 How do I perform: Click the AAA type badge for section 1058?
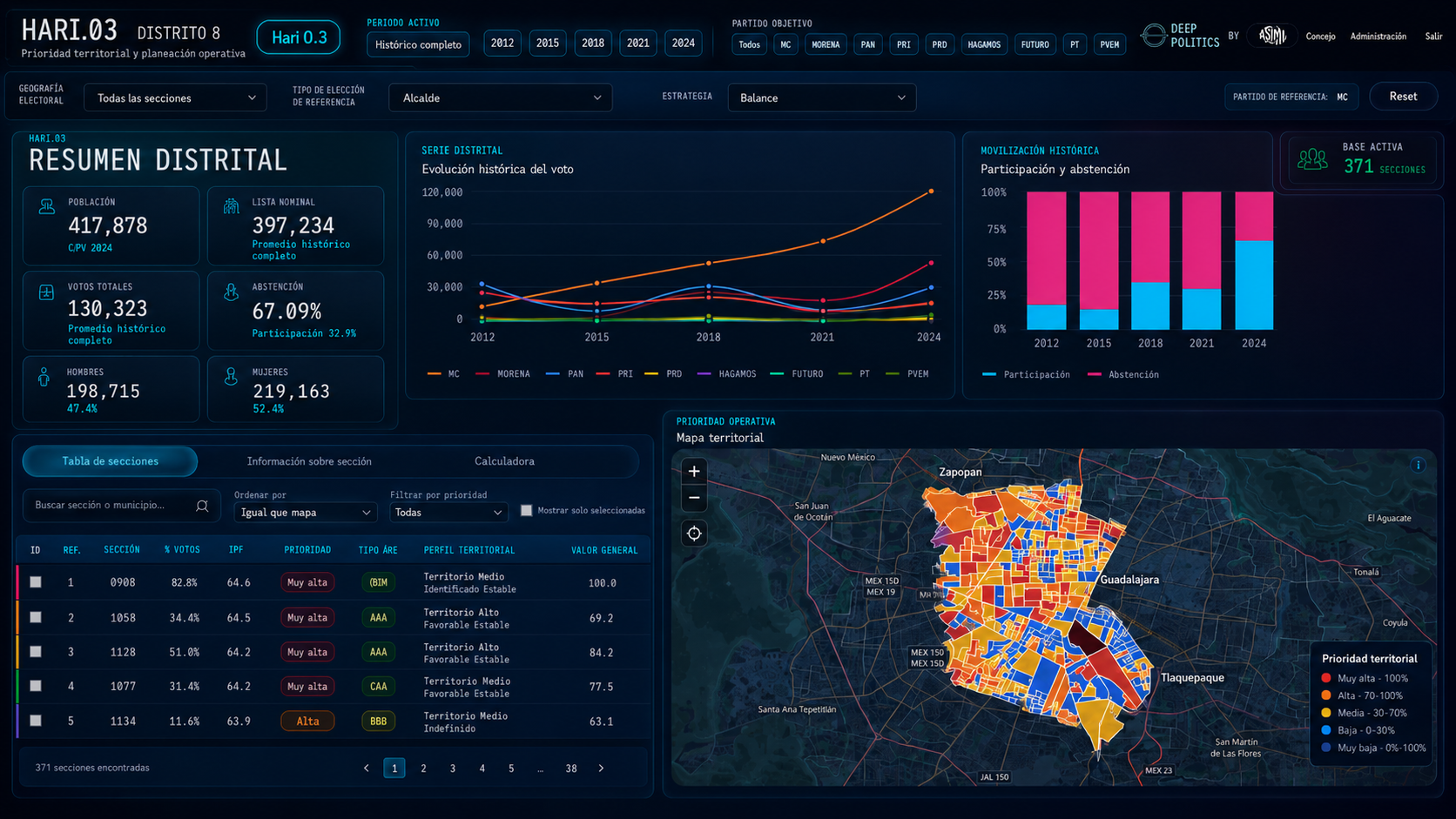378,618
